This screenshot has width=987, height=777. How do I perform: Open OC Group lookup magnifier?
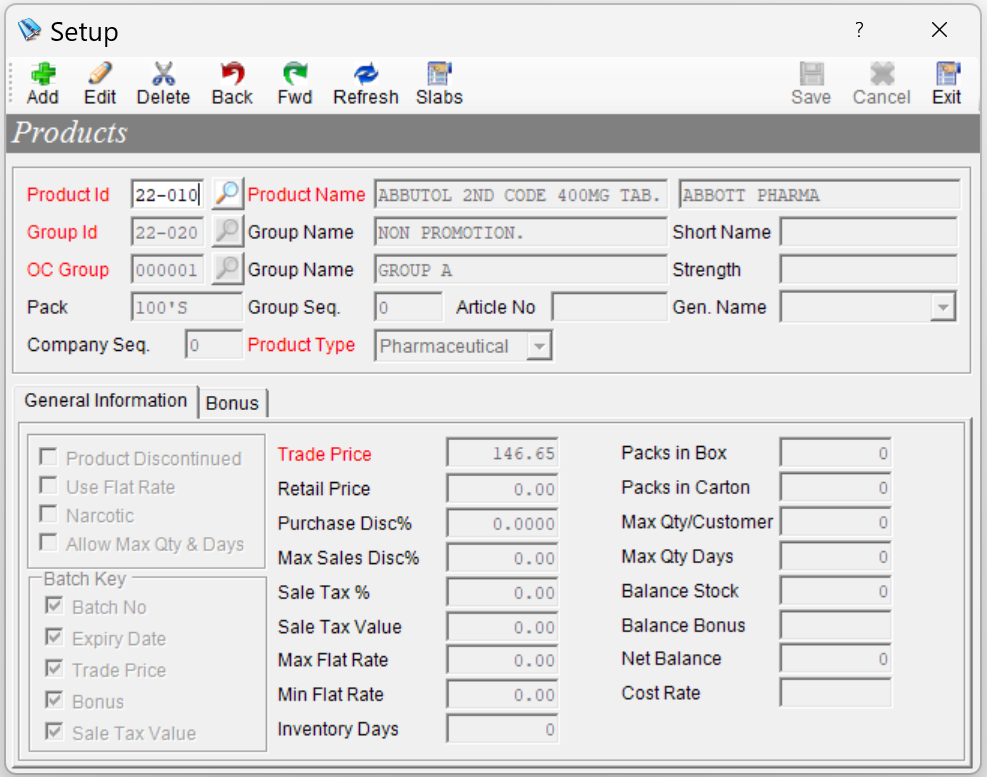tap(227, 269)
